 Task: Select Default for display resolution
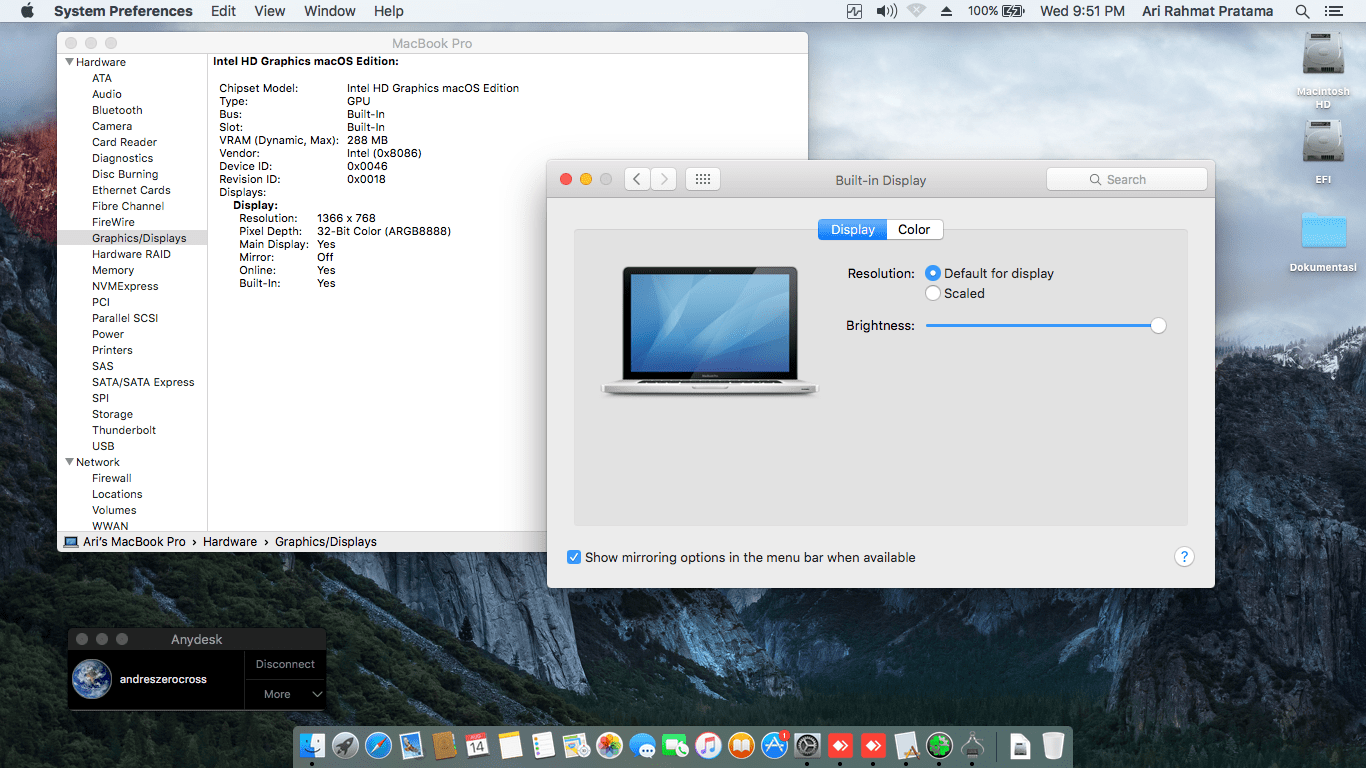click(933, 273)
